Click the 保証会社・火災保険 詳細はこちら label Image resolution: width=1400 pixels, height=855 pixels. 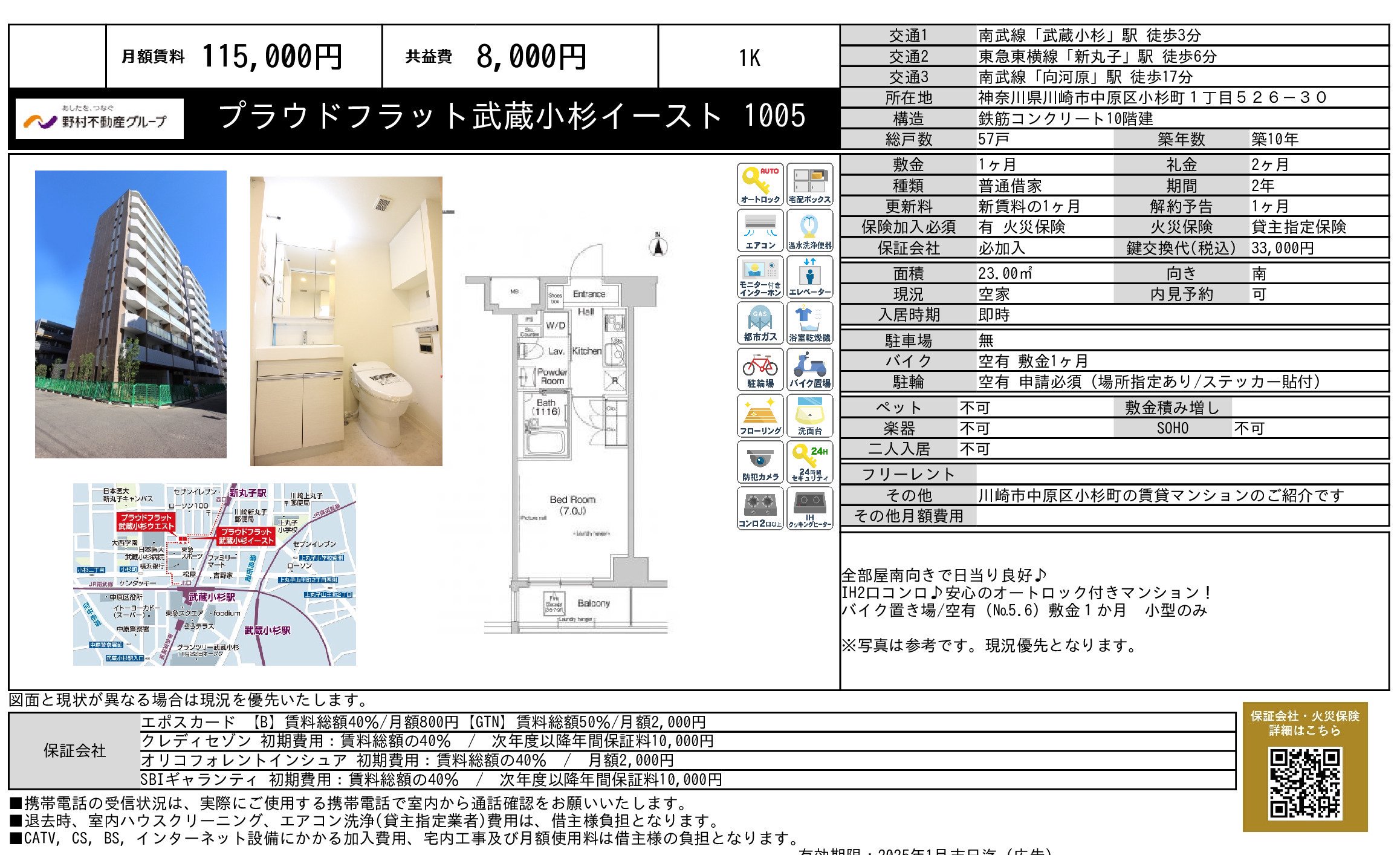coord(1305,723)
